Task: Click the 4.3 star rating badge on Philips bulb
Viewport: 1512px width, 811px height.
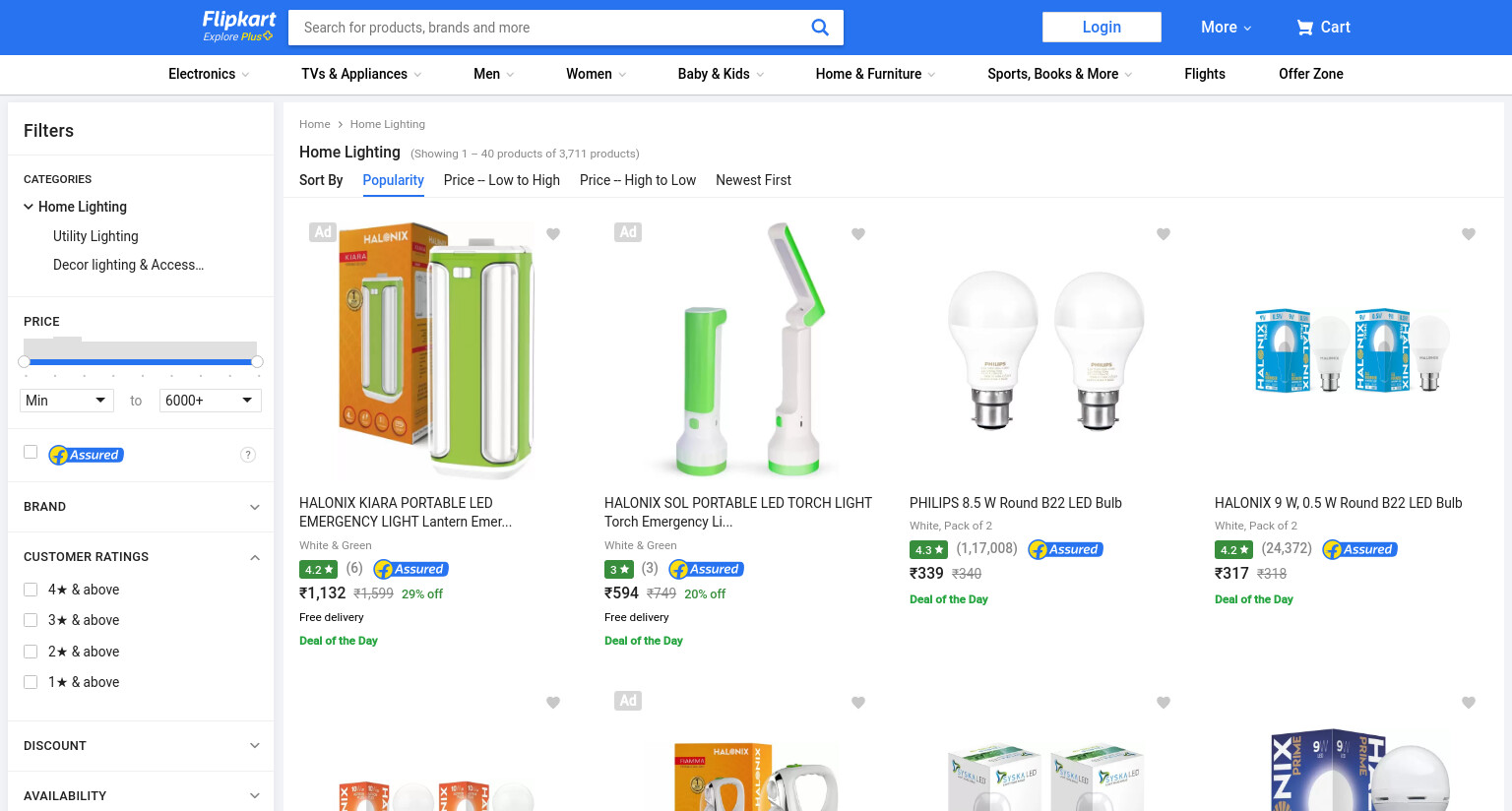Action: coord(928,549)
